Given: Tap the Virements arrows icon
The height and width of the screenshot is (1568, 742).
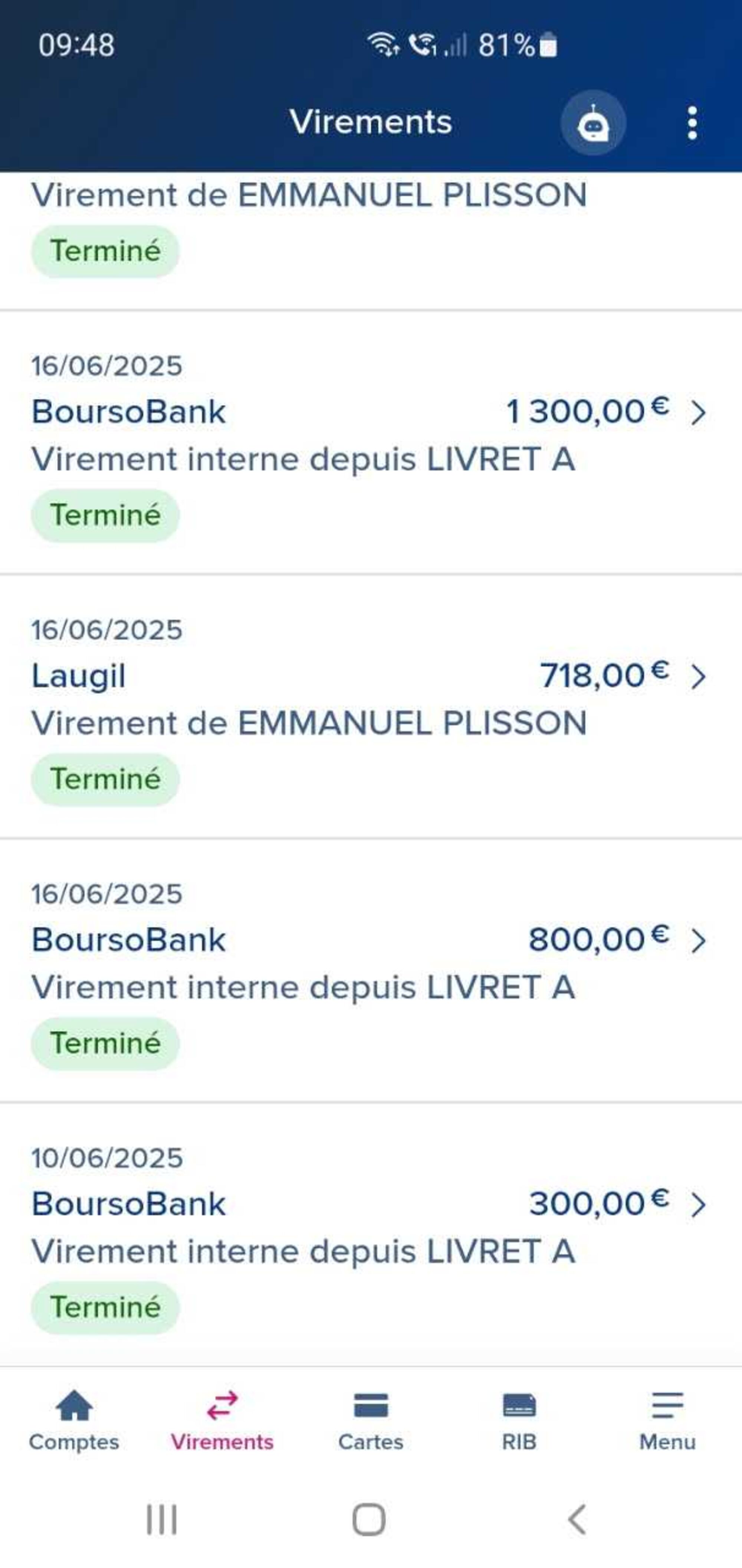Looking at the screenshot, I should (x=222, y=1406).
